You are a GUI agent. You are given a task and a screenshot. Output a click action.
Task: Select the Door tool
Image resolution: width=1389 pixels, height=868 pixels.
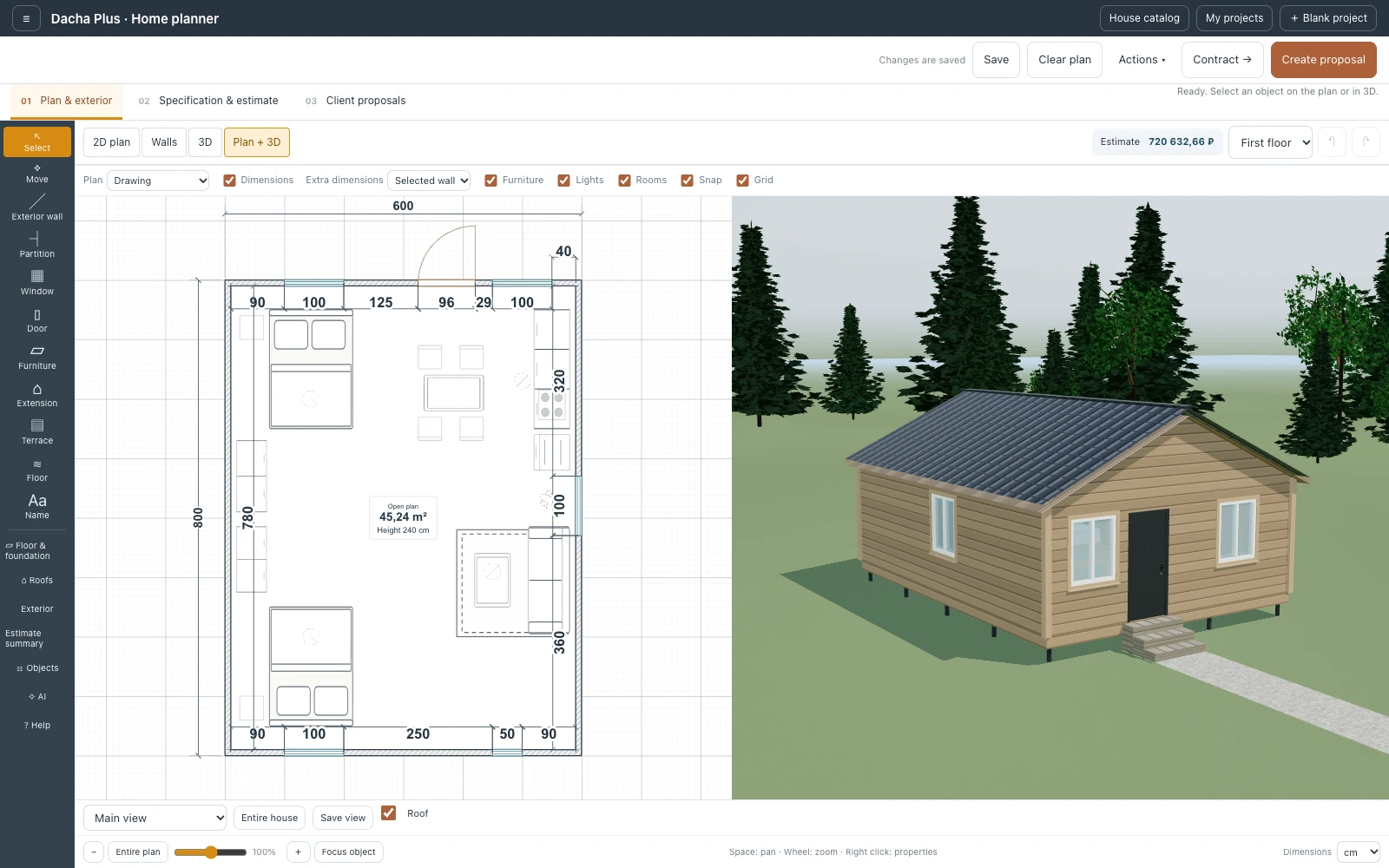37,319
